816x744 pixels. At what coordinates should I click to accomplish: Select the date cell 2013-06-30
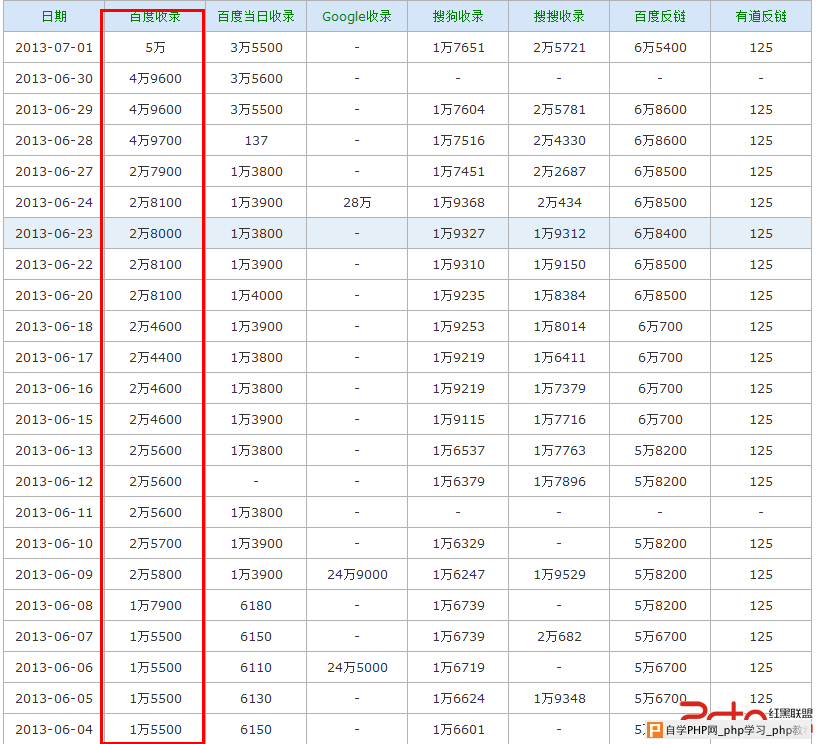click(54, 79)
